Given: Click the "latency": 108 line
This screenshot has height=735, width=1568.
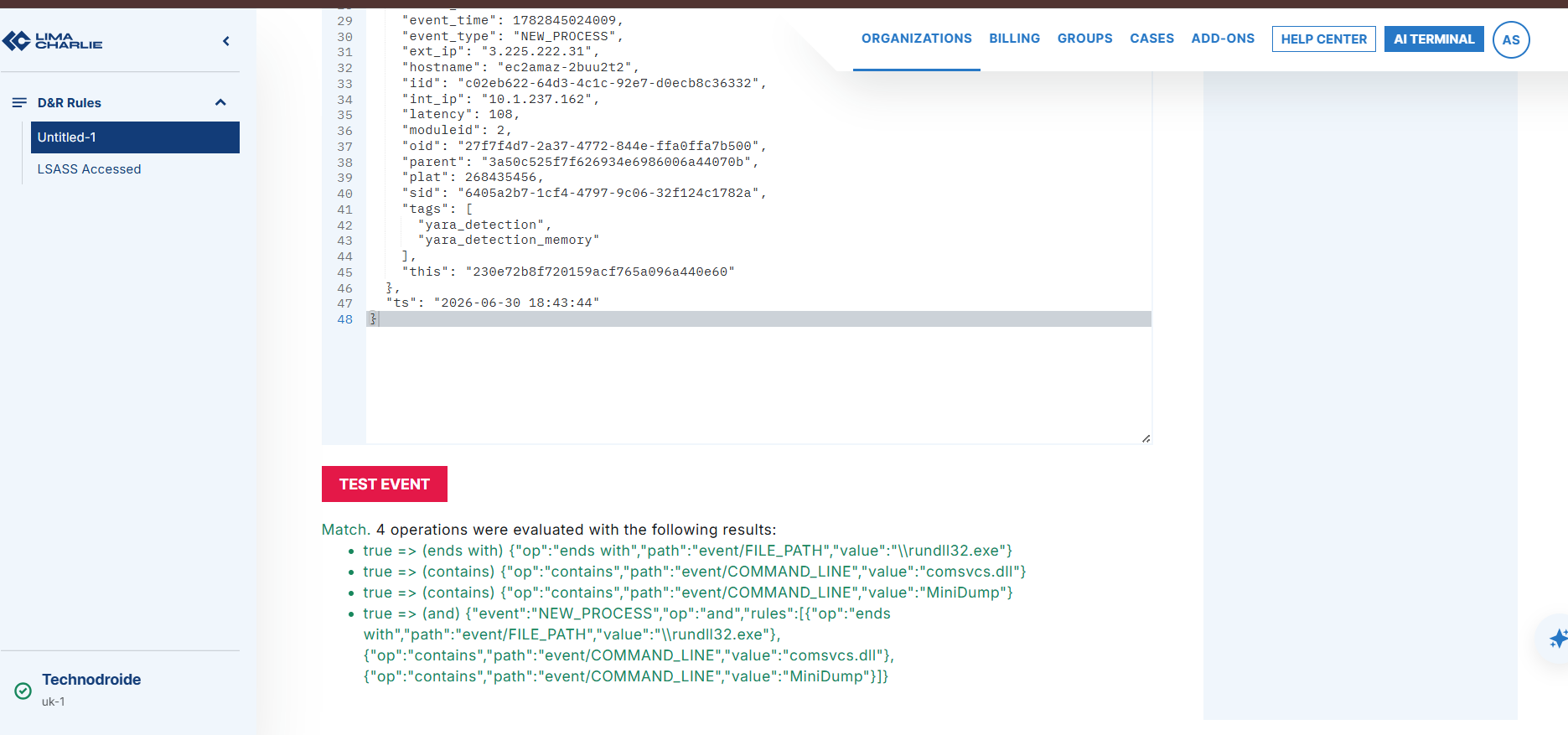Looking at the screenshot, I should 461,114.
